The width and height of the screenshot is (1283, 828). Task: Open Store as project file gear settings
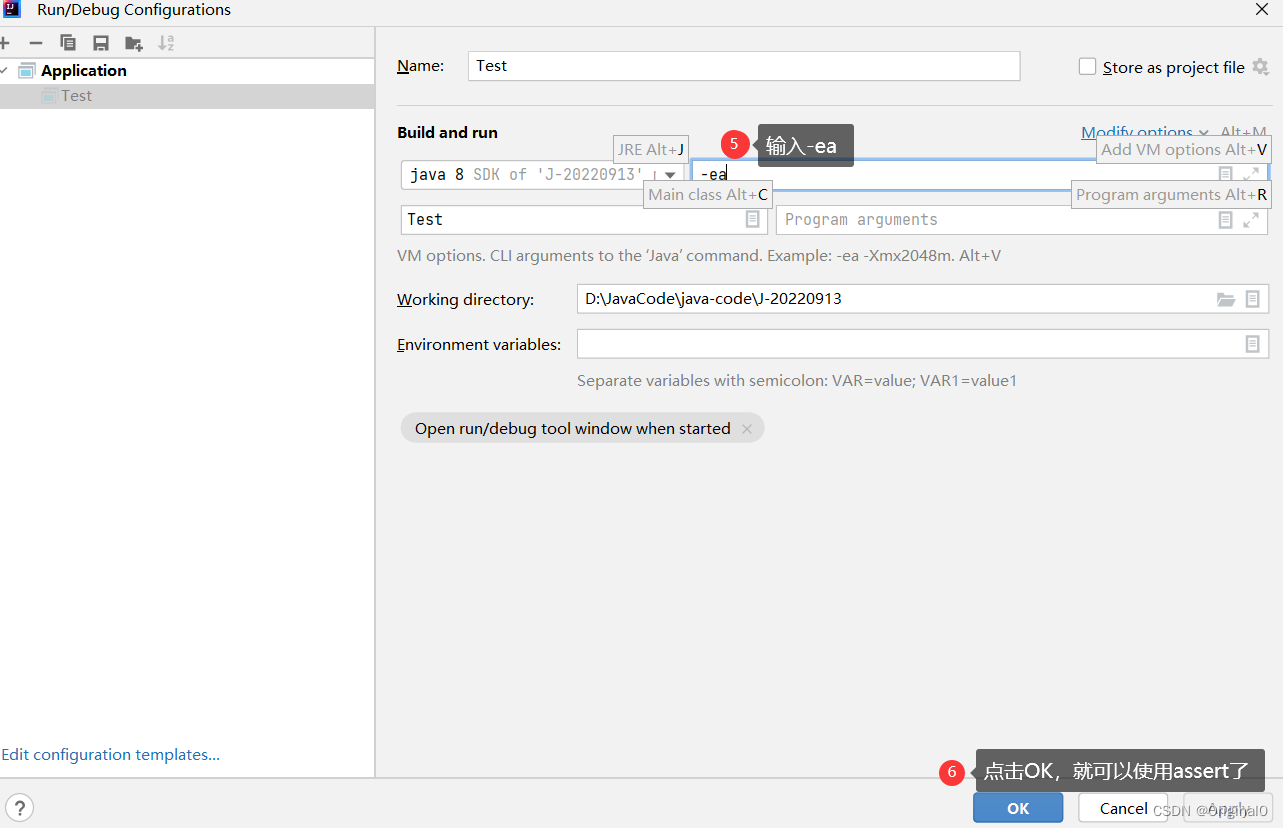(1260, 67)
